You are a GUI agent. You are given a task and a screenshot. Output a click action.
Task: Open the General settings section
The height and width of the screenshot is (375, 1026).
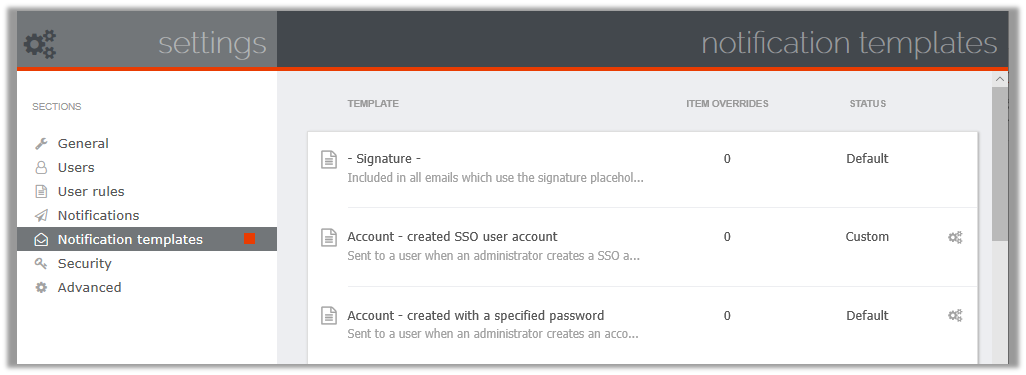[x=83, y=143]
